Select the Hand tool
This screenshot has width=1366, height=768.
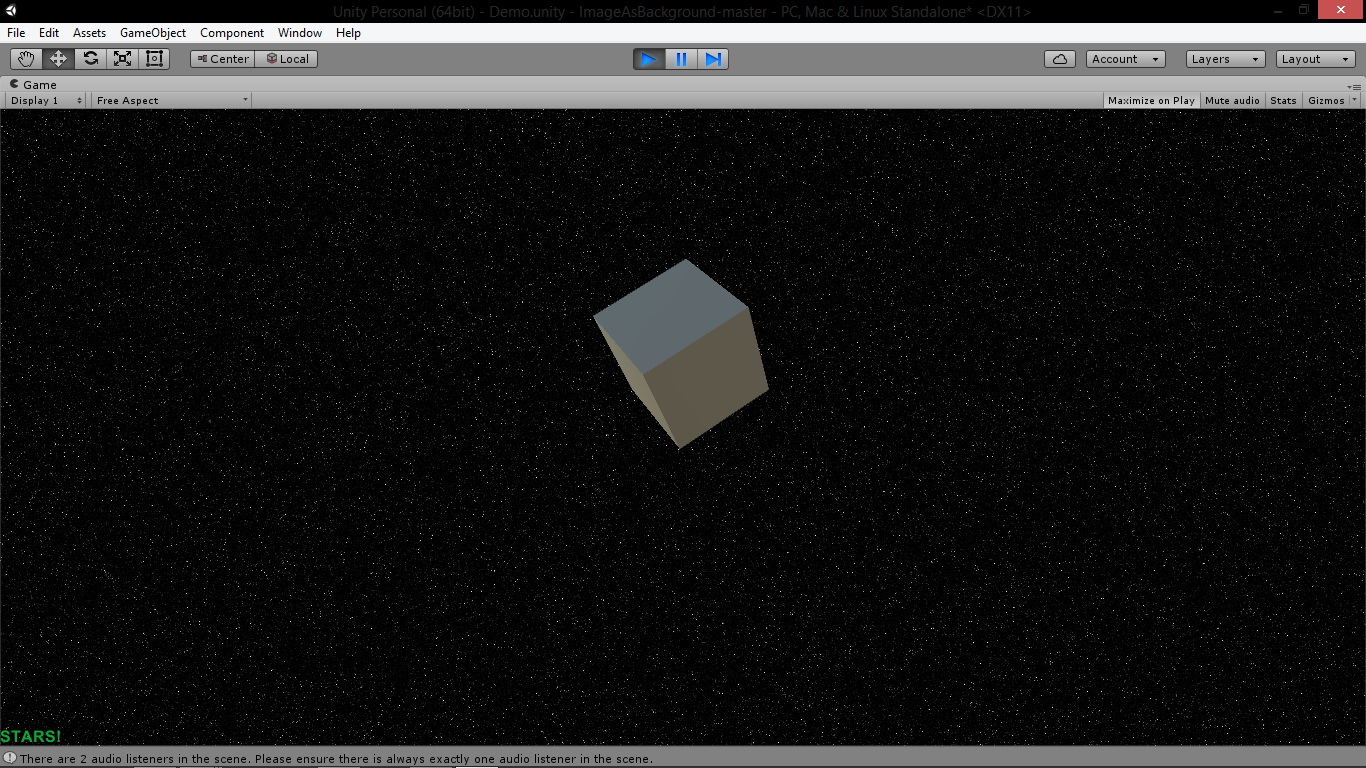(26, 59)
